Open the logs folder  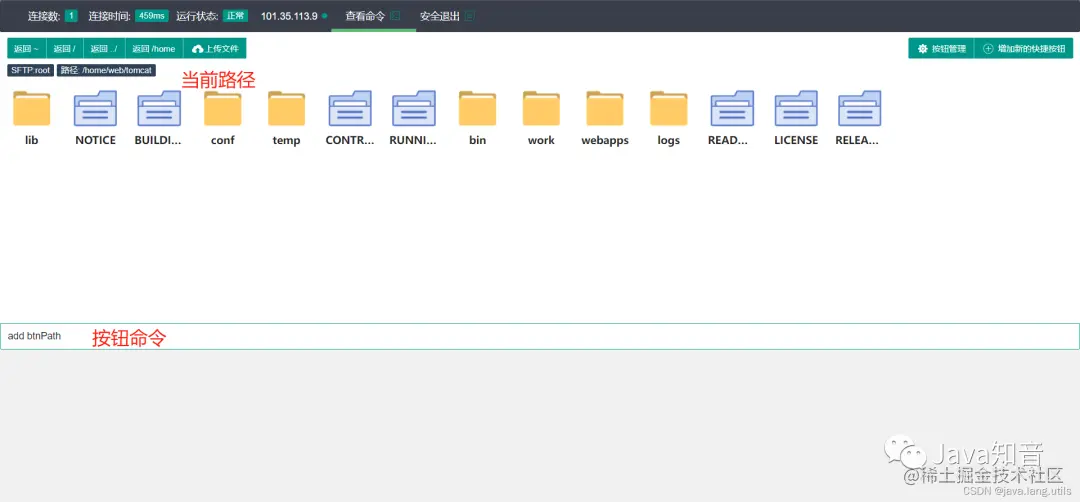point(669,109)
